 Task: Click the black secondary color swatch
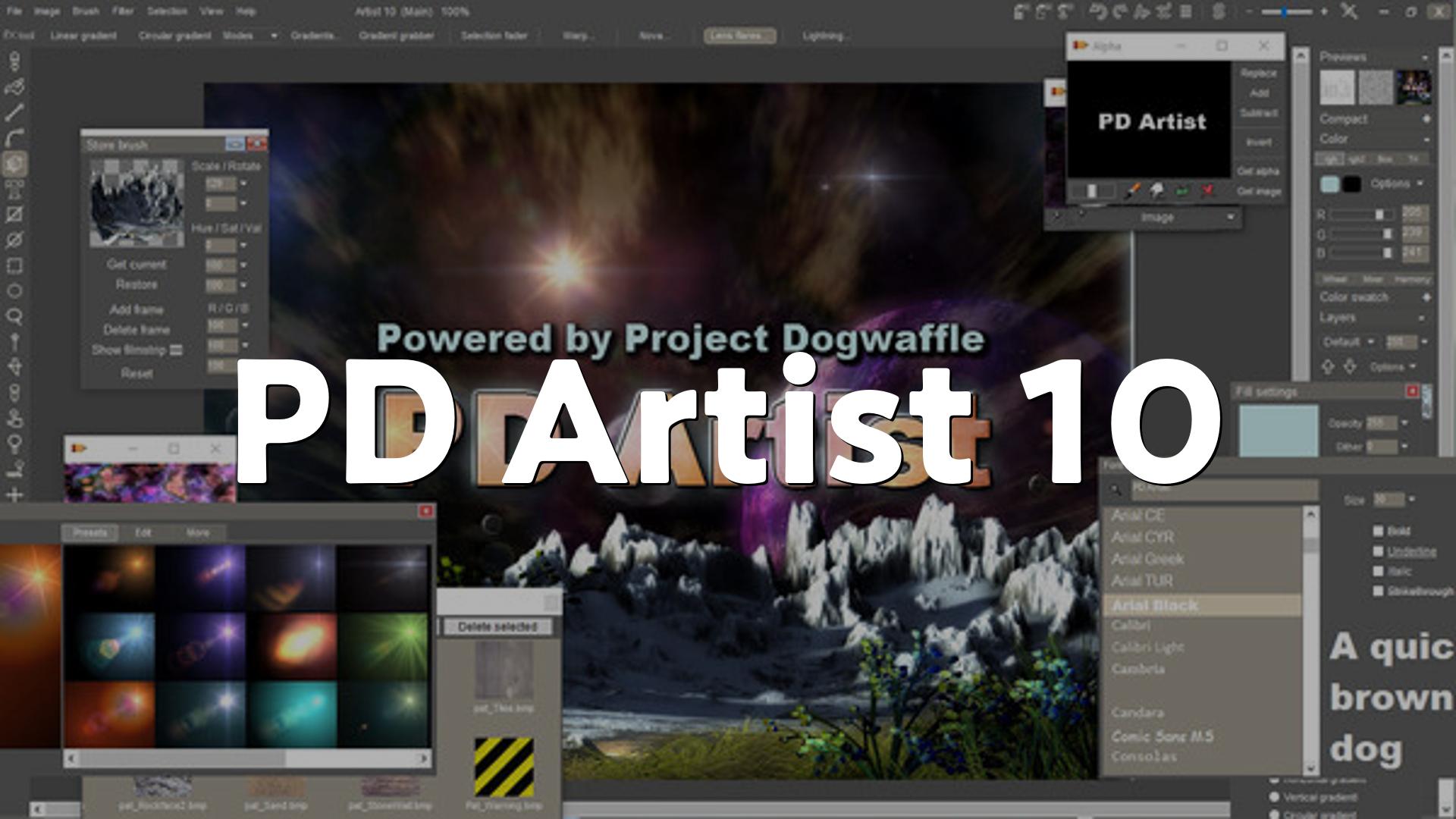tap(1351, 184)
